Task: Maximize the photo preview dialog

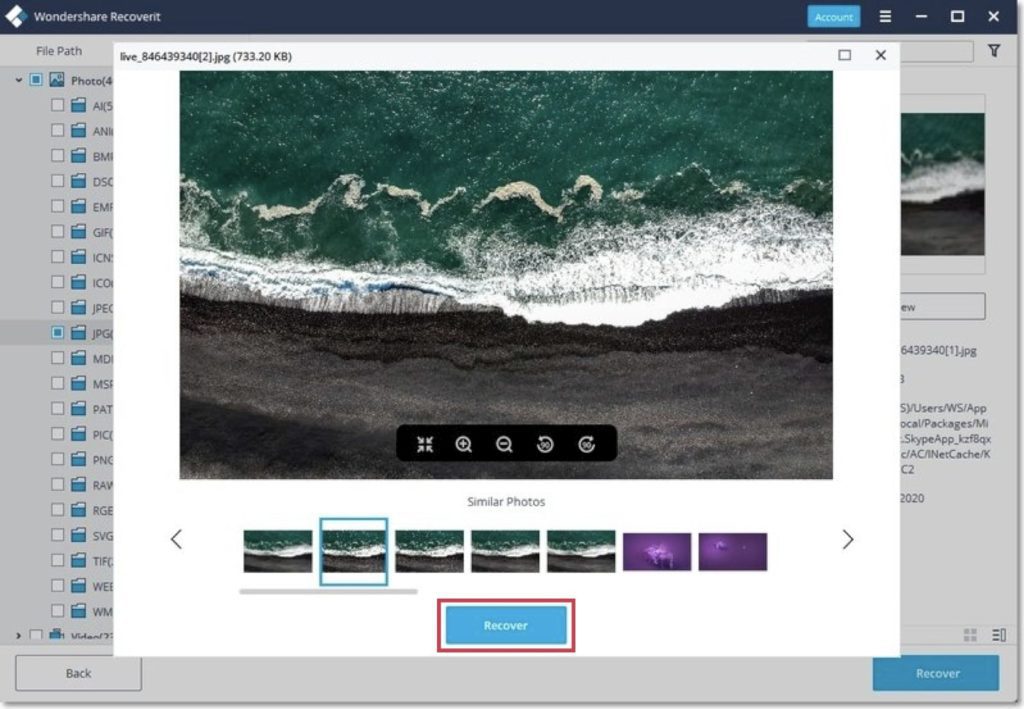Action: click(x=844, y=55)
